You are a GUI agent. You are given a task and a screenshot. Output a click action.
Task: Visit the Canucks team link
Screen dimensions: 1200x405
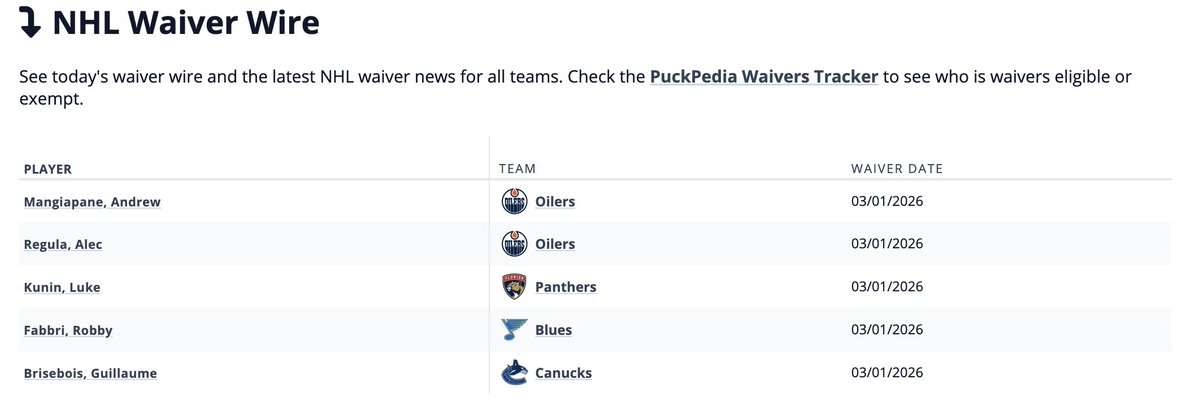tap(563, 373)
